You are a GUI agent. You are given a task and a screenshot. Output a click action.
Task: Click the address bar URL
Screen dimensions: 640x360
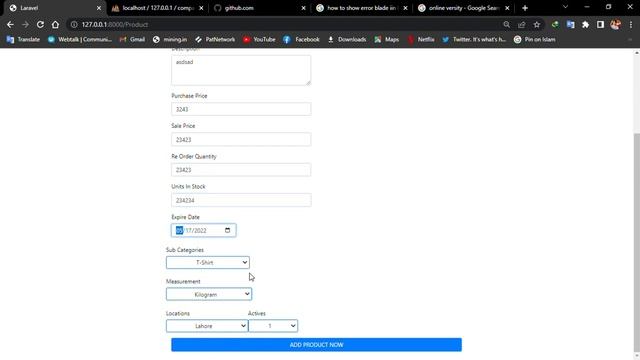pyautogui.click(x=115, y=24)
